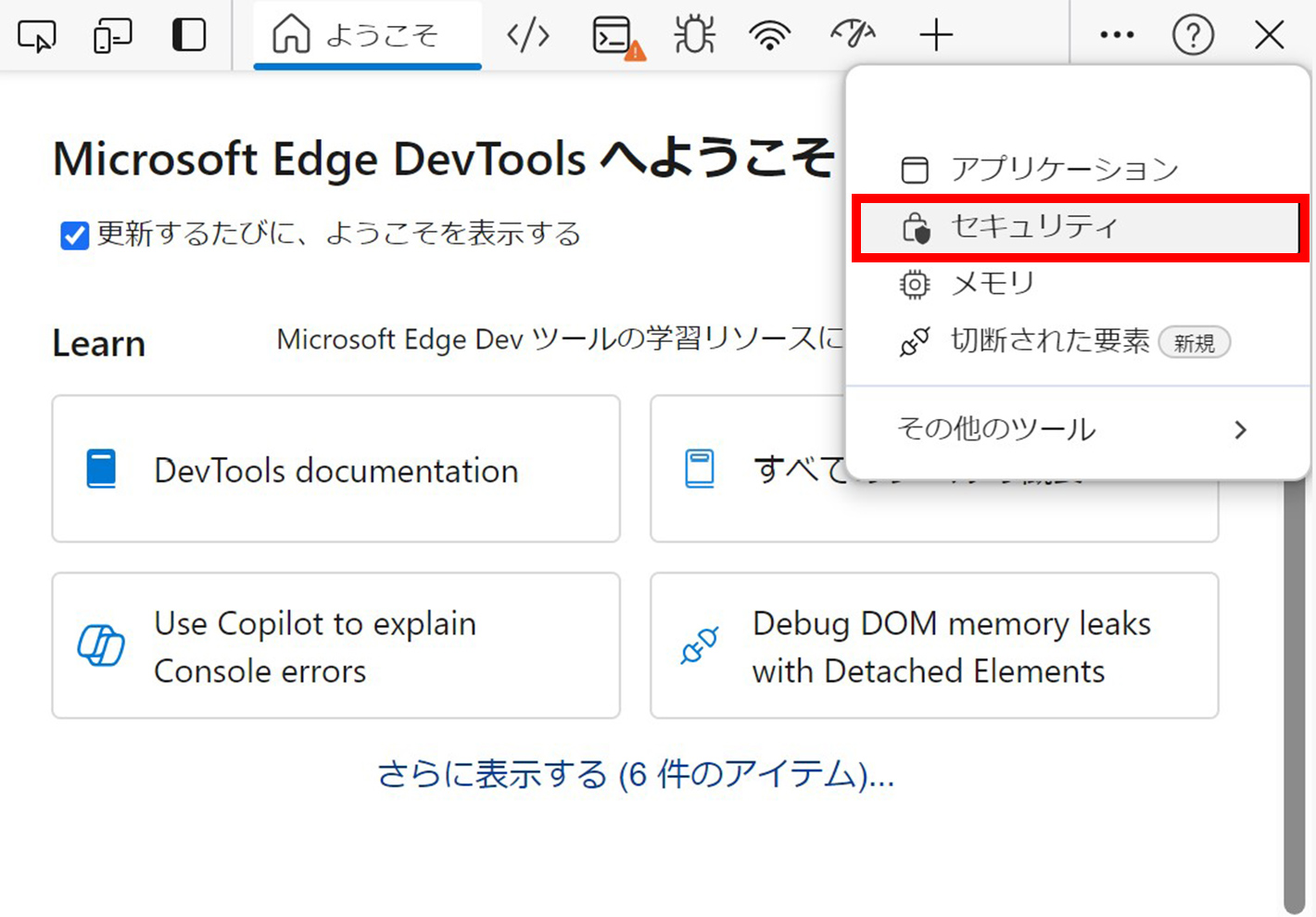
Task: Select アプリケーション from the menu
Action: [1079, 170]
